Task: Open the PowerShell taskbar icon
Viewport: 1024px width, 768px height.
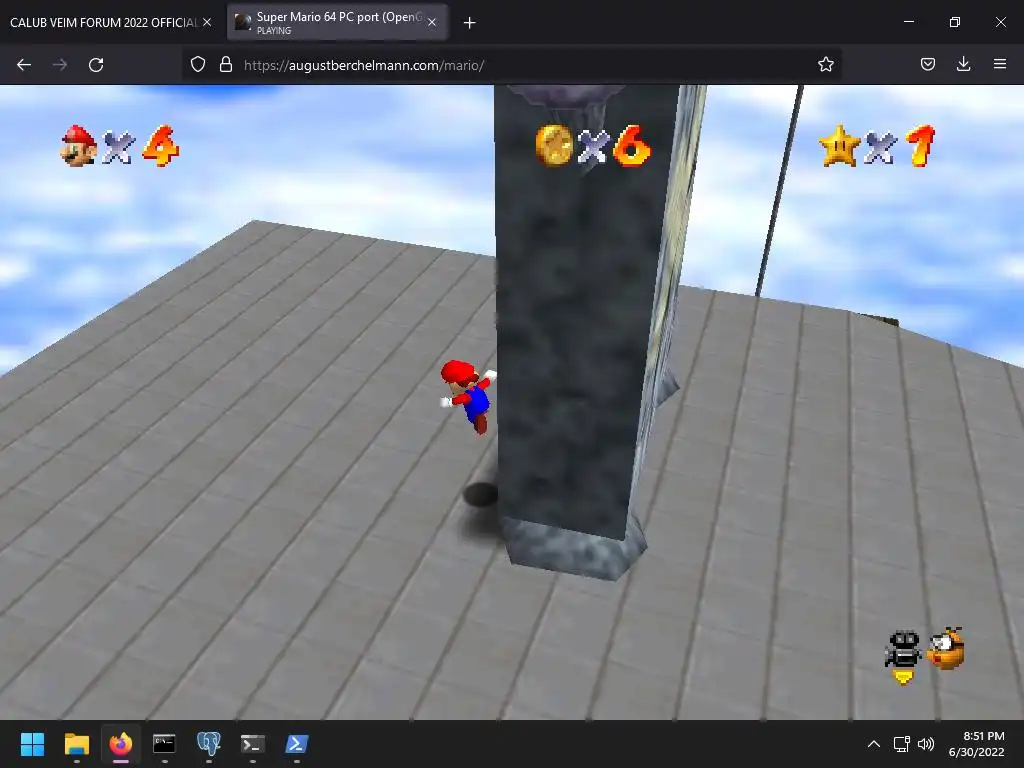Action: (296, 744)
